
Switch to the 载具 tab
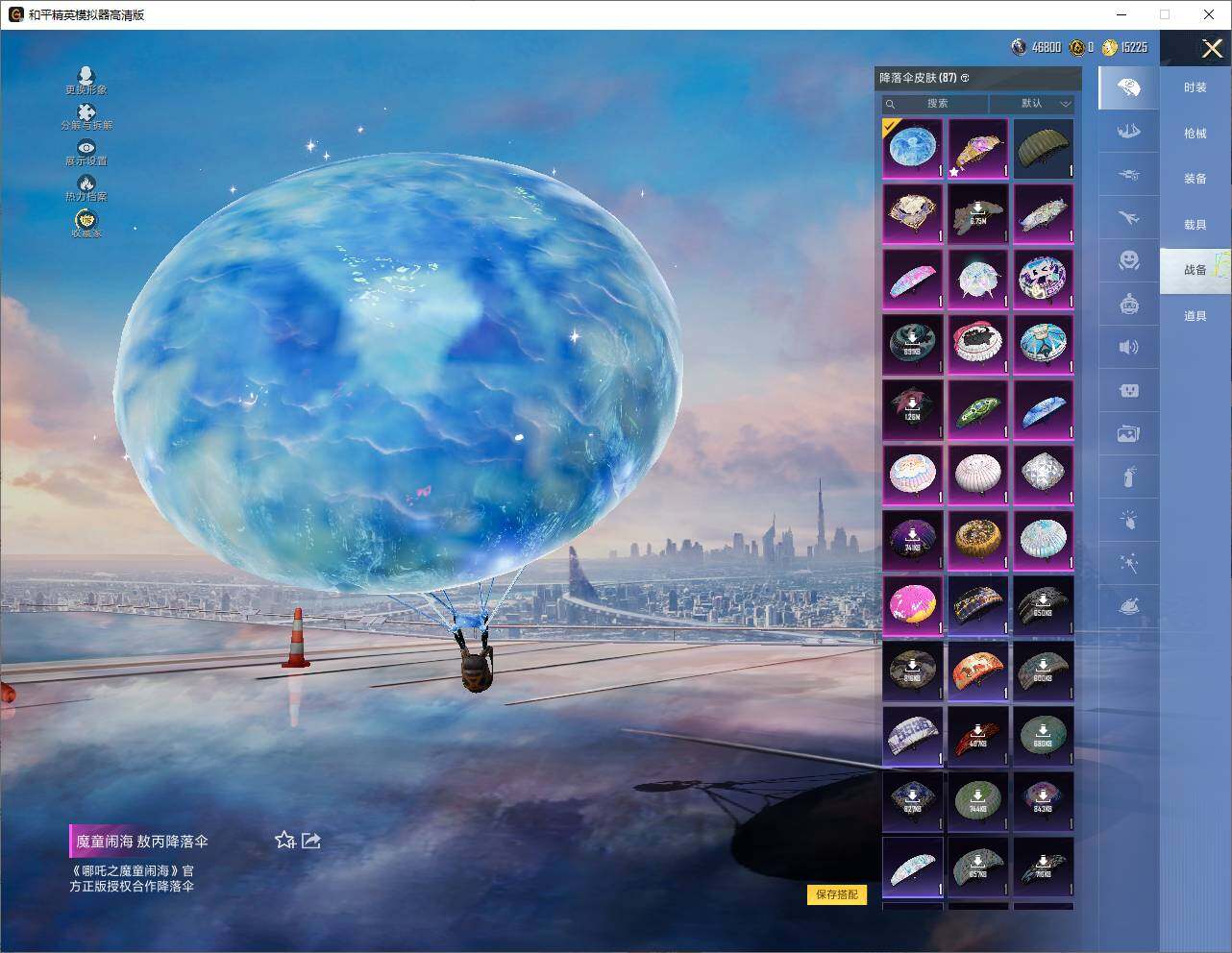(x=1195, y=225)
